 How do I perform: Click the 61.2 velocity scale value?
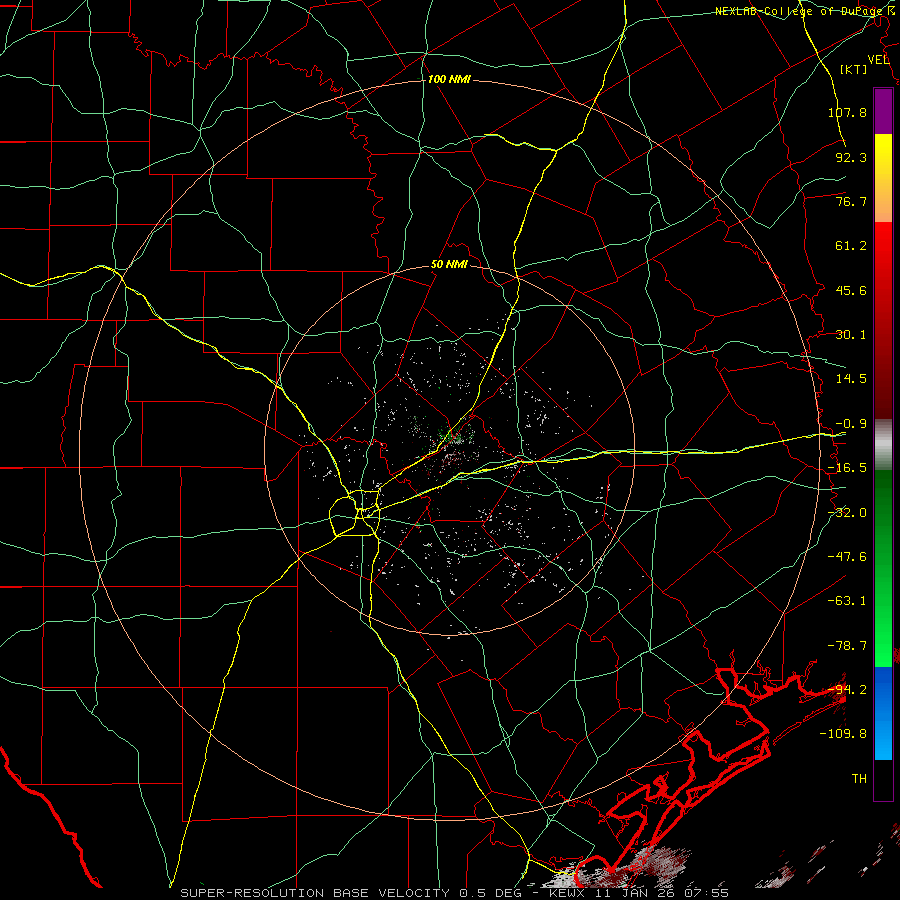click(851, 246)
